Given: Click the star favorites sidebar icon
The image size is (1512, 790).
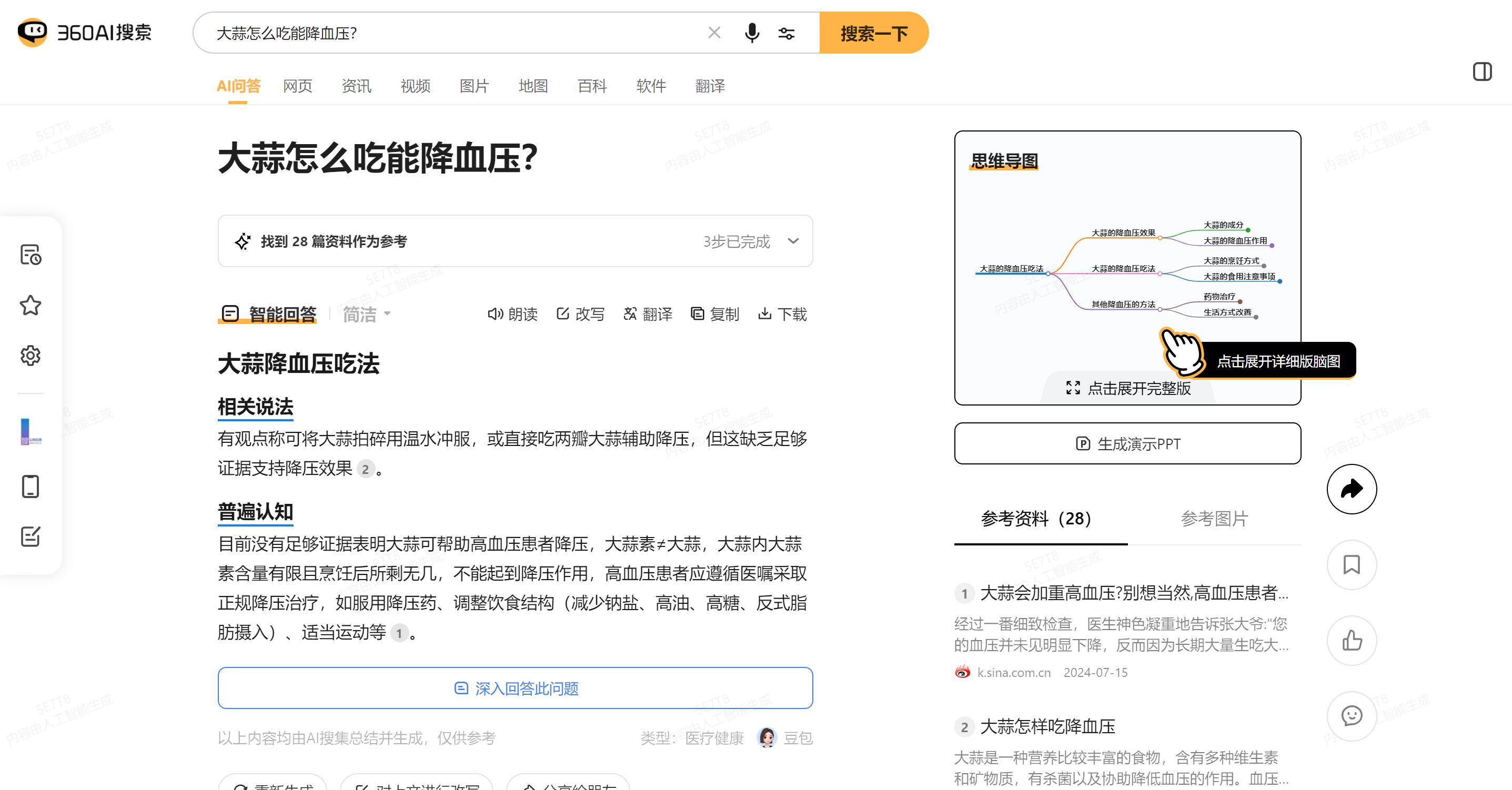Looking at the screenshot, I should click(31, 305).
